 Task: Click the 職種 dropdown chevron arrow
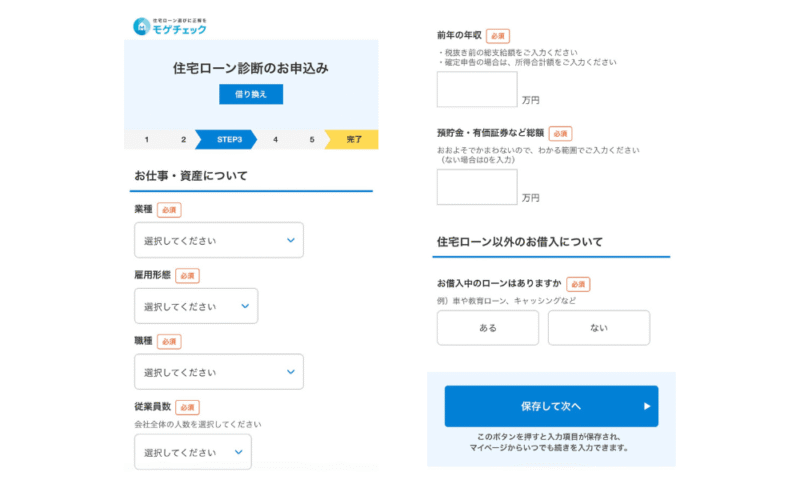[290, 372]
